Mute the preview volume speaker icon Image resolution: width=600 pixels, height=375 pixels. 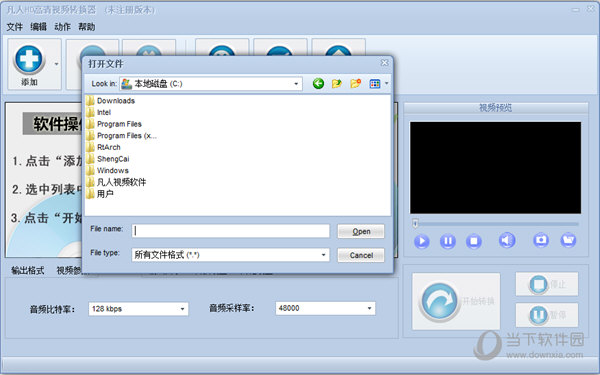coord(507,240)
